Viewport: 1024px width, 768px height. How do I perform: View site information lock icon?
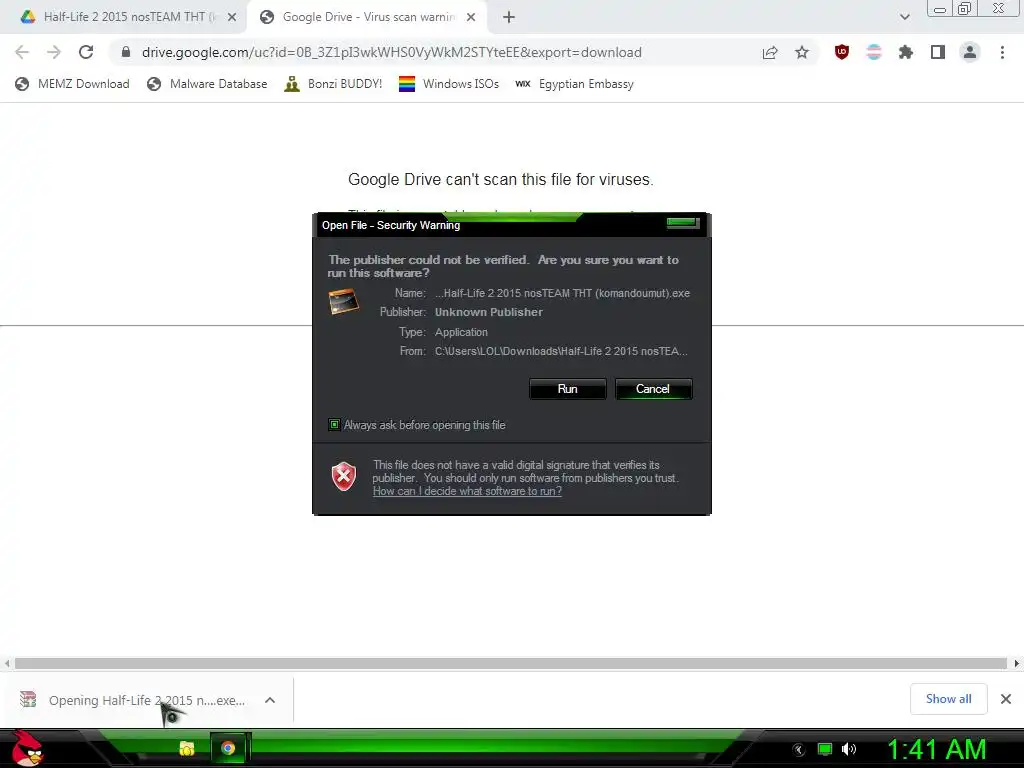tap(126, 52)
